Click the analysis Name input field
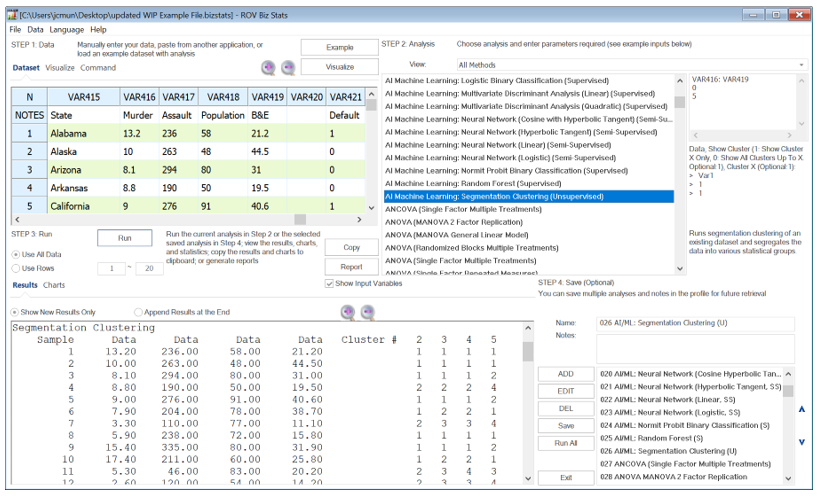The image size is (822, 499). pos(696,323)
